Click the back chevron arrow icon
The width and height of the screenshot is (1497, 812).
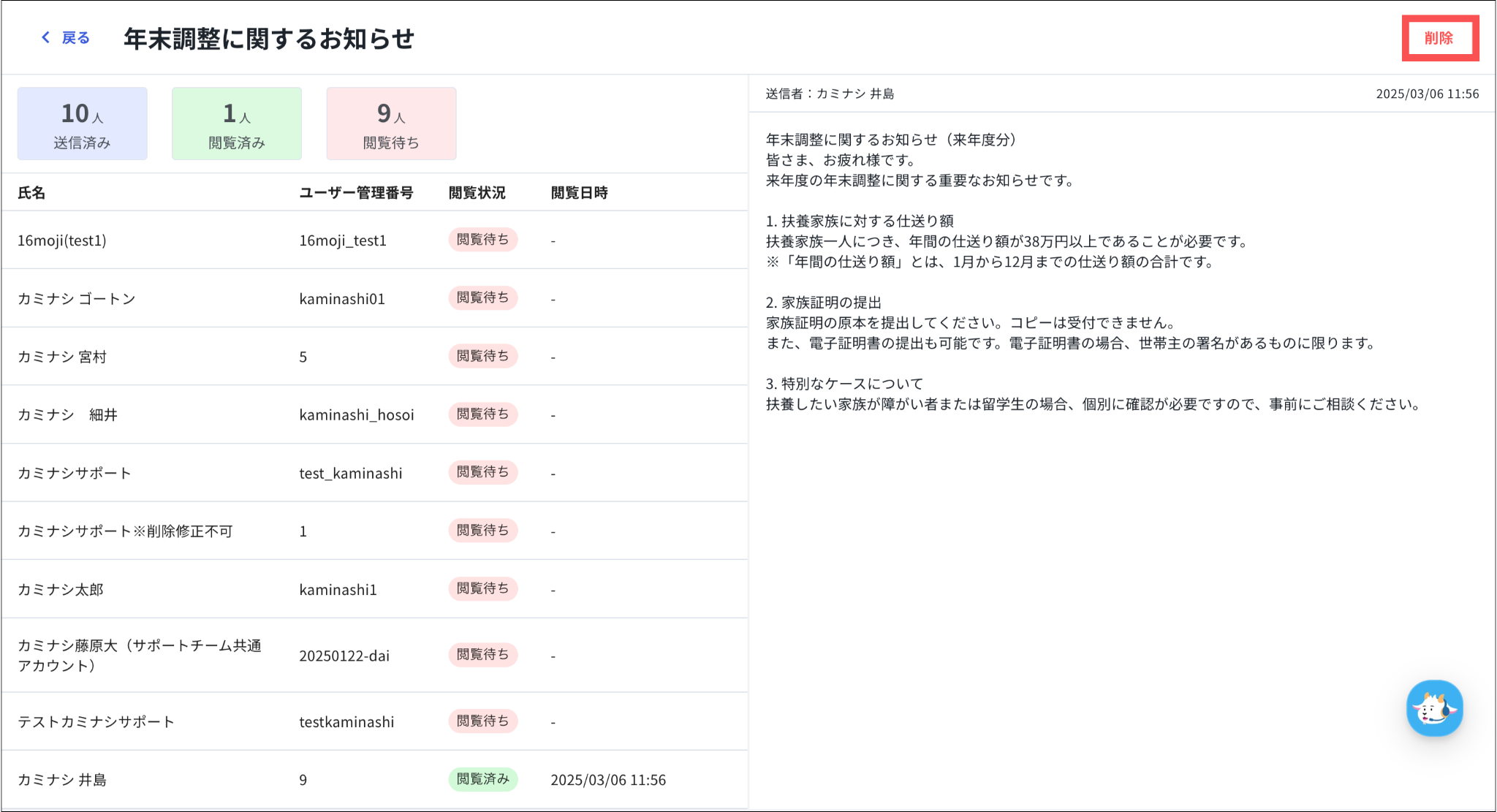pos(45,37)
